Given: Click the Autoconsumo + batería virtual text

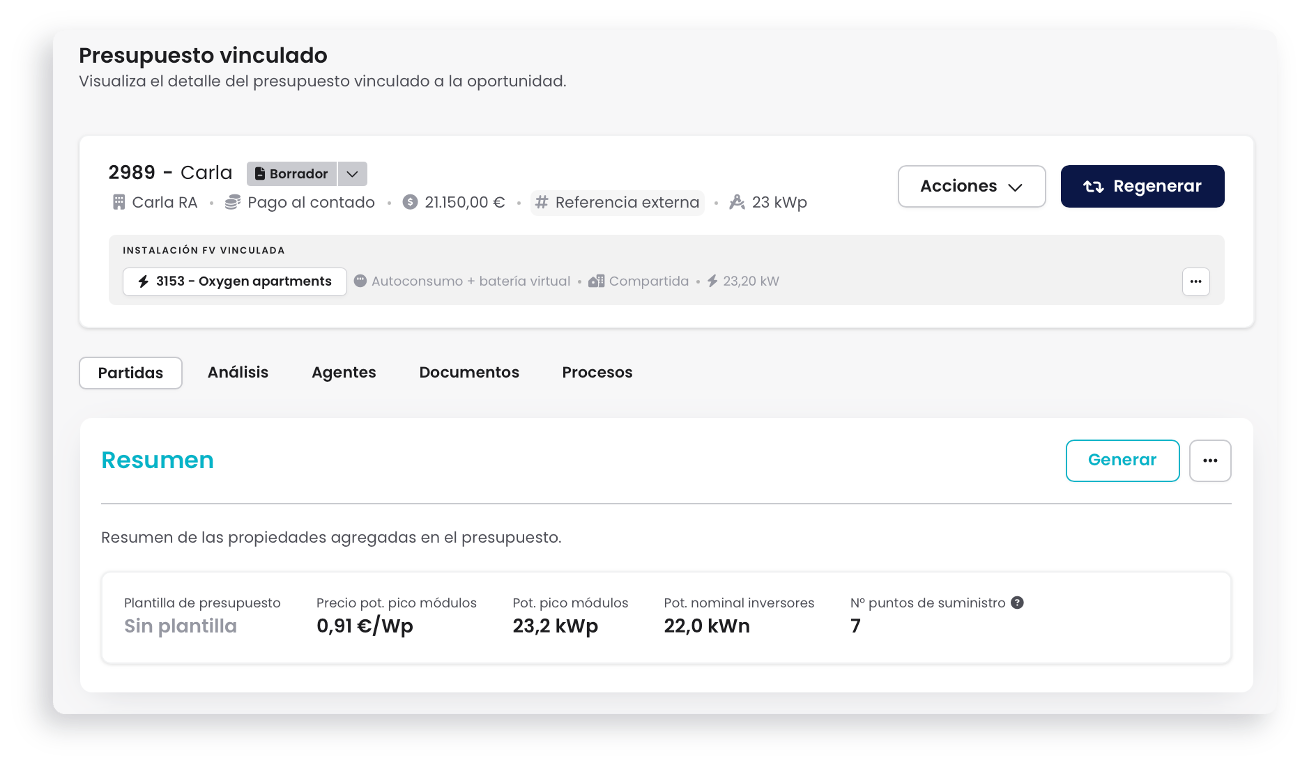Looking at the screenshot, I should tap(471, 281).
